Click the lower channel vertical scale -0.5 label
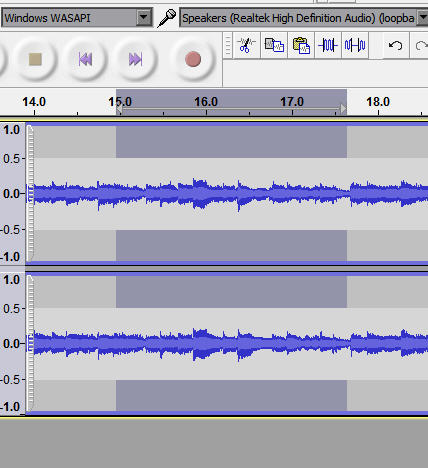 click(11, 379)
